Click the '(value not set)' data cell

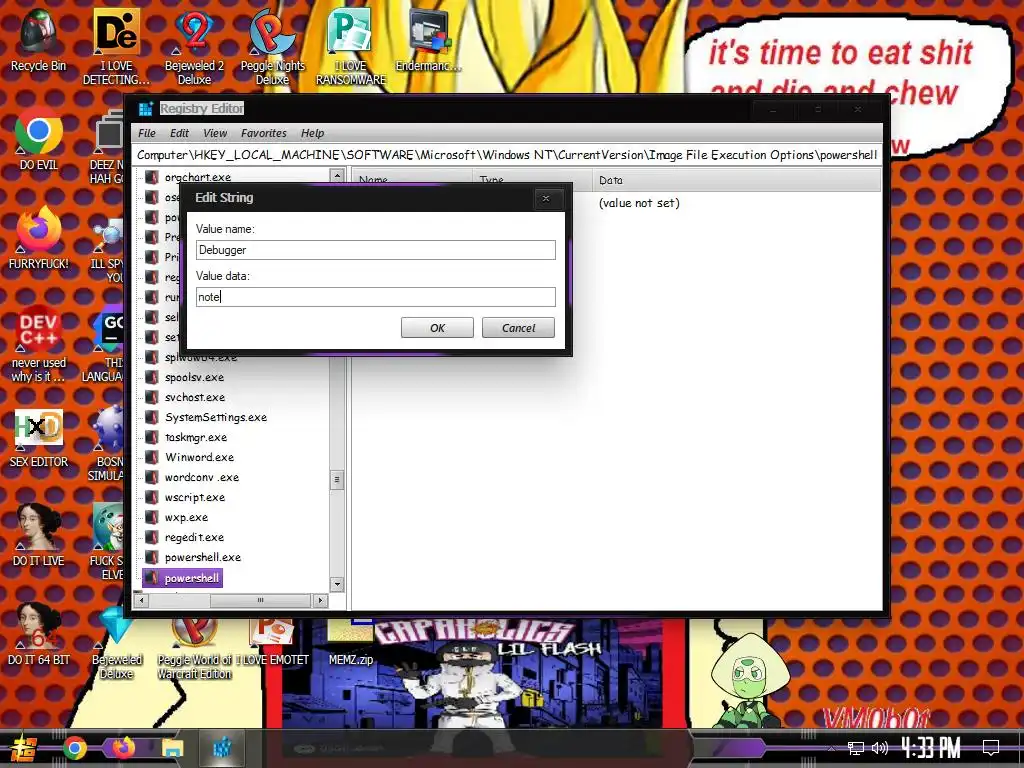(x=639, y=203)
